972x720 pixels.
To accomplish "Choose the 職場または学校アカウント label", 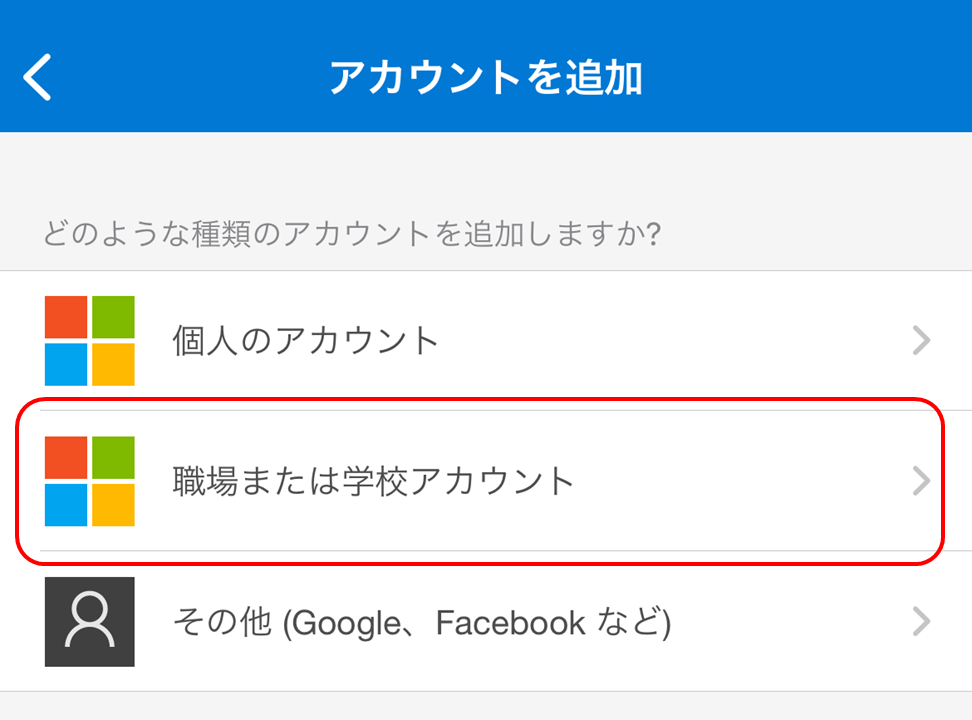I will point(374,482).
